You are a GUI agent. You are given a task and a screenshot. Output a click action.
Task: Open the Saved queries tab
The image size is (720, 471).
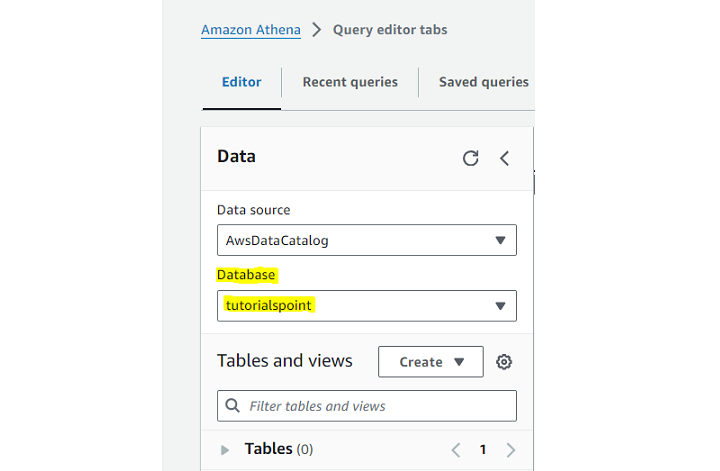(483, 82)
